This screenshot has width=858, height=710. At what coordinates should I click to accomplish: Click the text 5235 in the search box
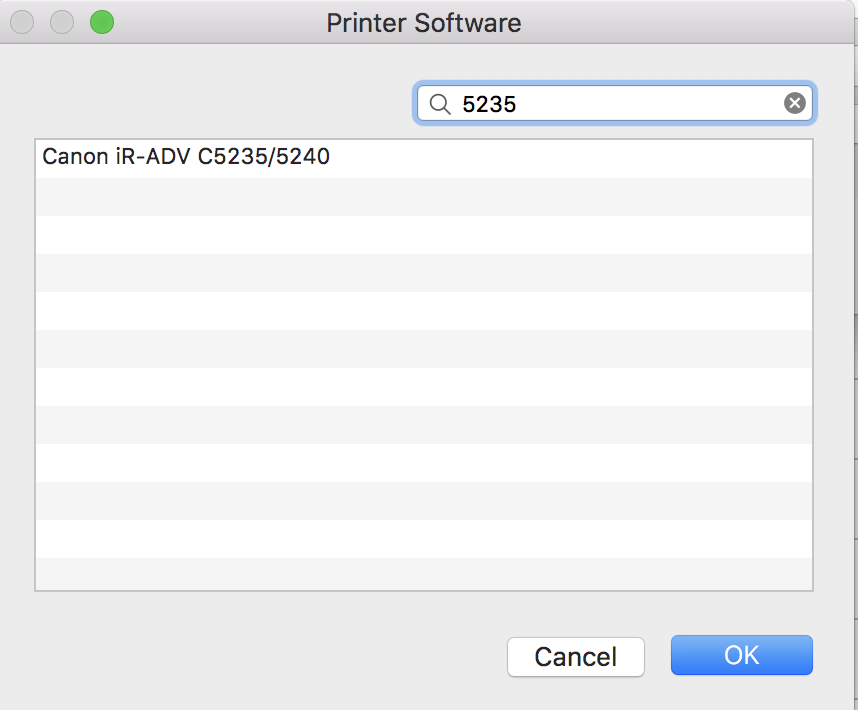pos(489,104)
